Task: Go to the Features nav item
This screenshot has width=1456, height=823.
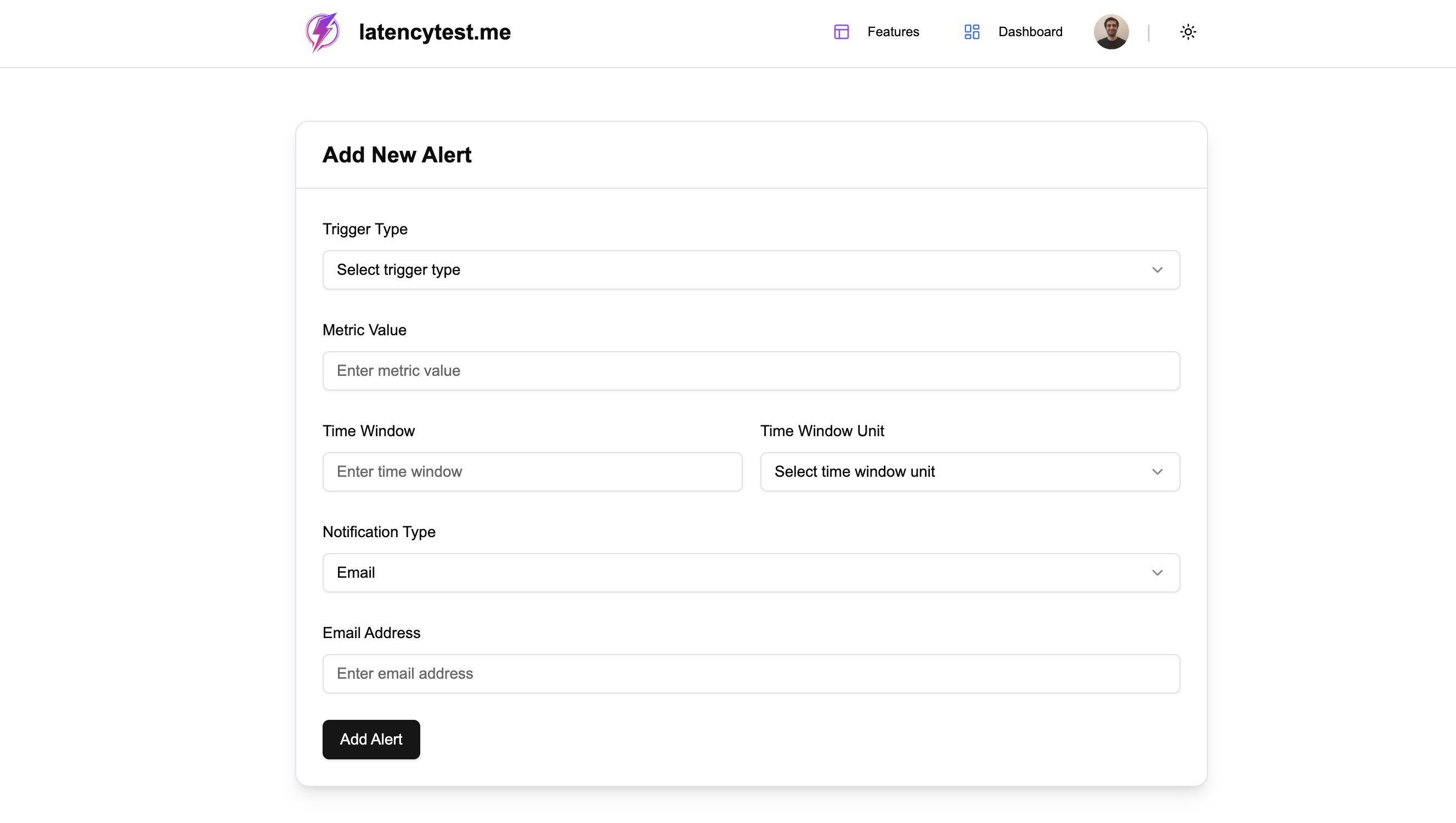Action: 893,32
